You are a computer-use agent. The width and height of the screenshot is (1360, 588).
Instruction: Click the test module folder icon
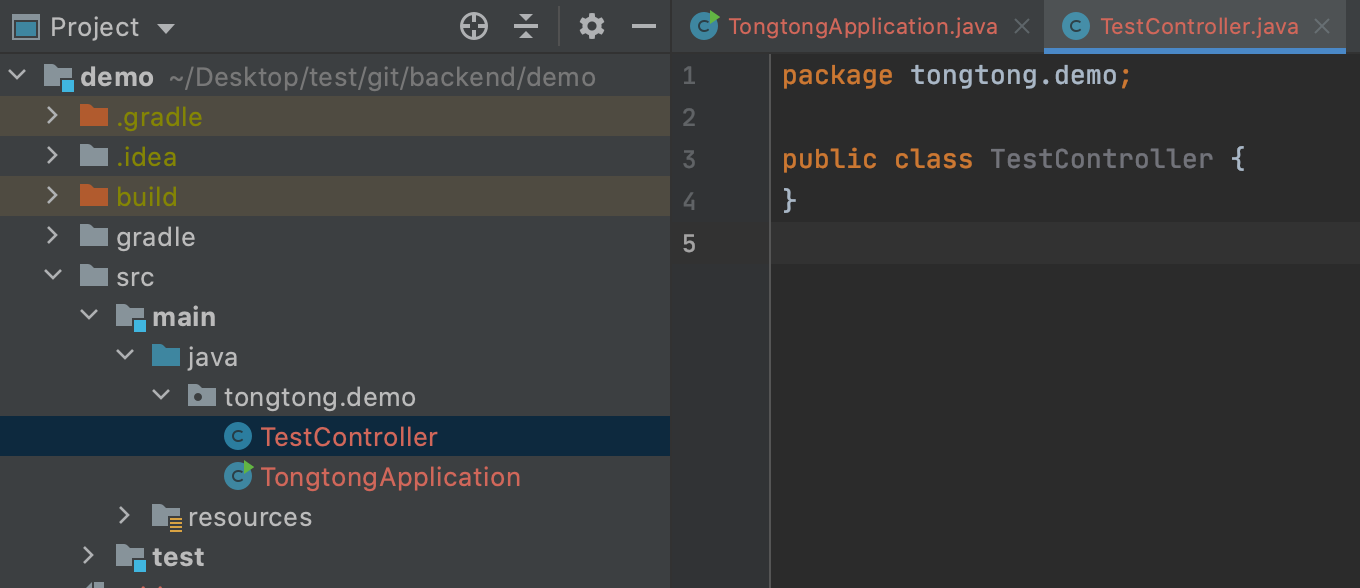click(x=130, y=557)
